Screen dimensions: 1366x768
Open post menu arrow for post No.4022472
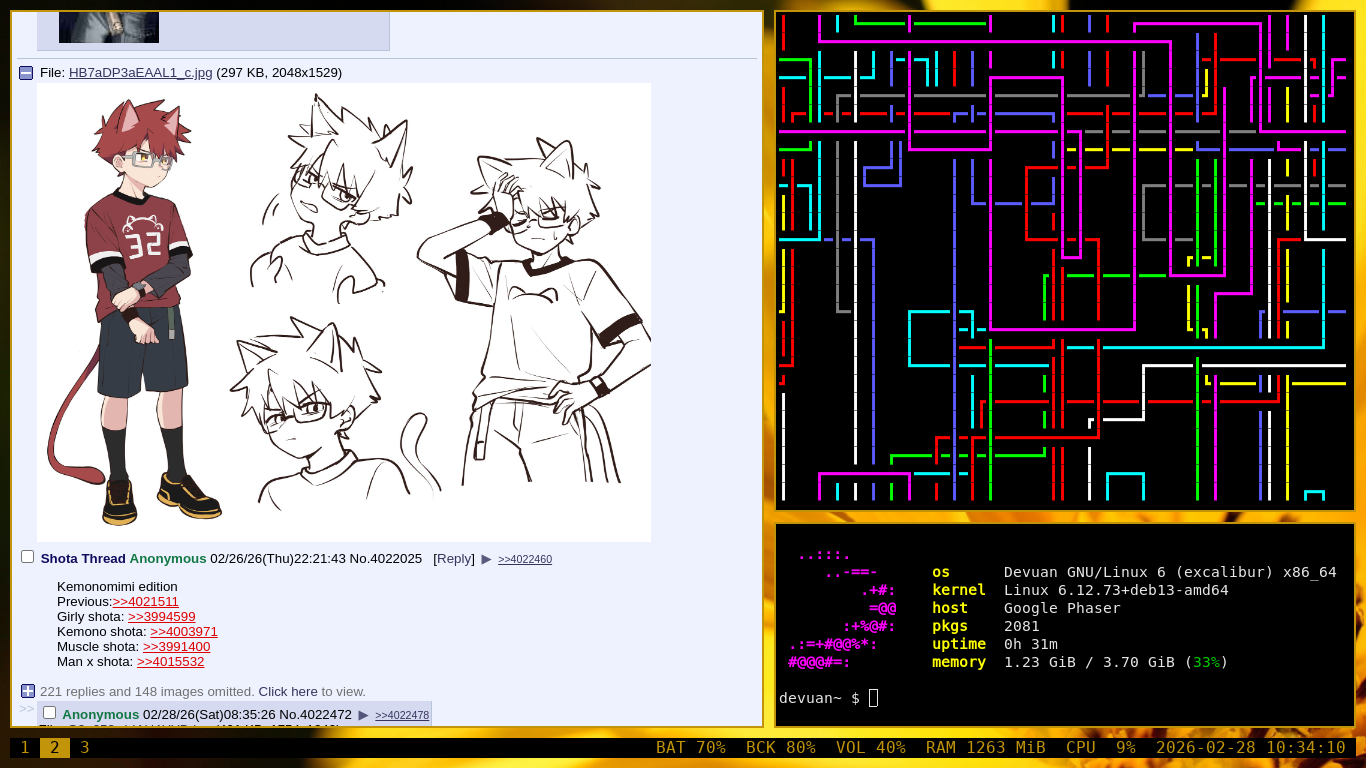tap(363, 715)
